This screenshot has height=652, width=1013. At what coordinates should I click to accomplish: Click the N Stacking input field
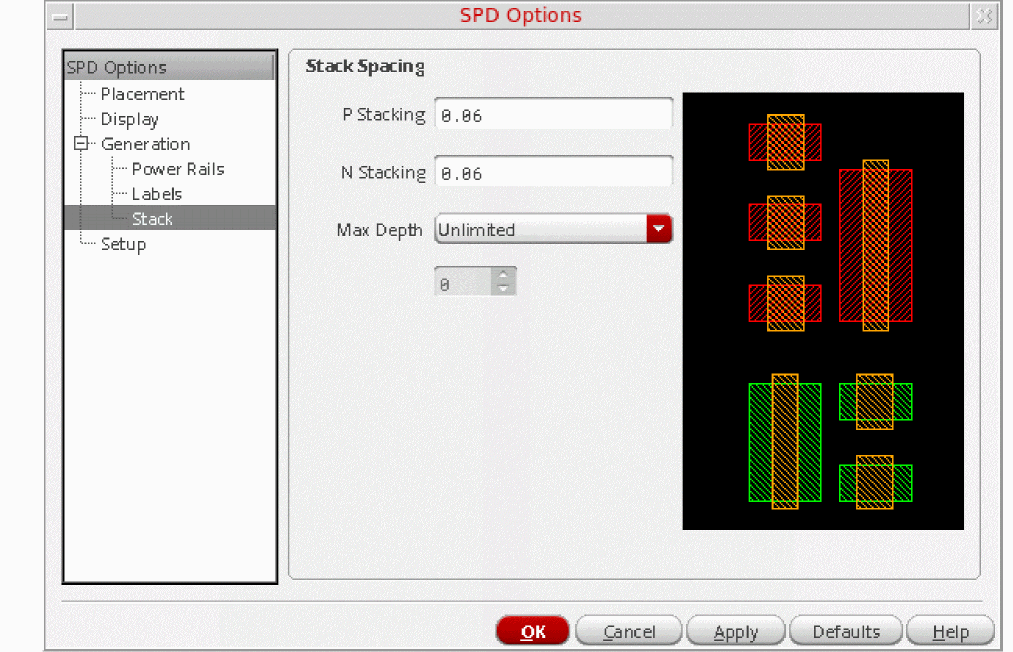[x=554, y=172]
